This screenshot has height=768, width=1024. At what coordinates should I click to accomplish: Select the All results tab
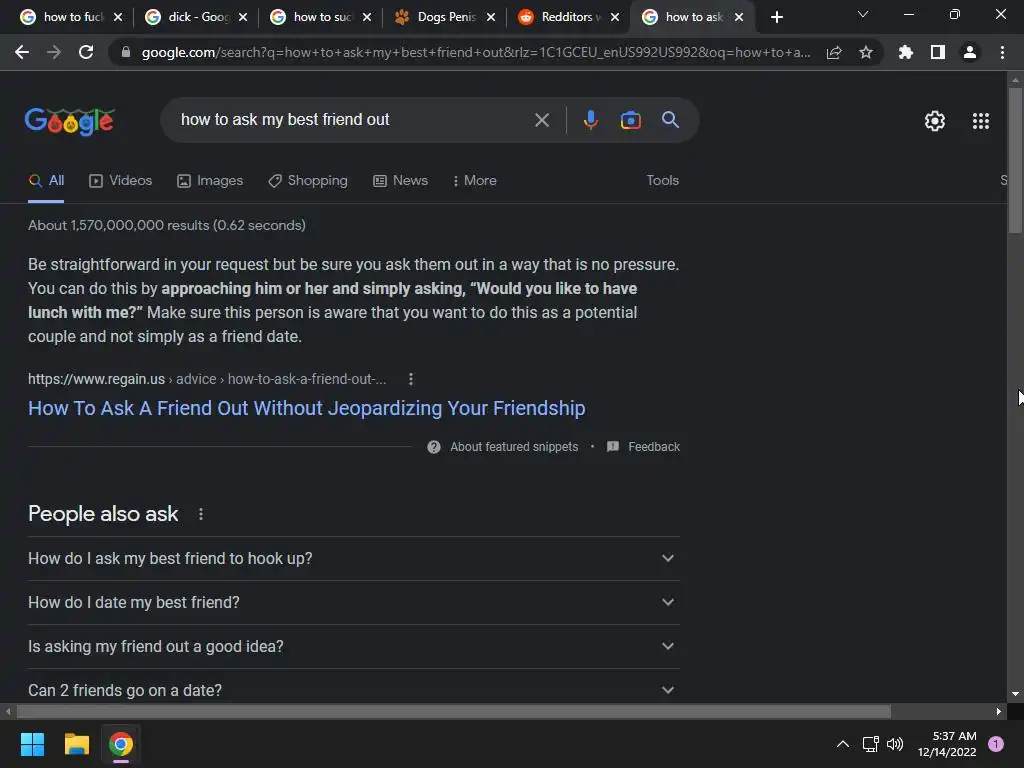point(46,181)
